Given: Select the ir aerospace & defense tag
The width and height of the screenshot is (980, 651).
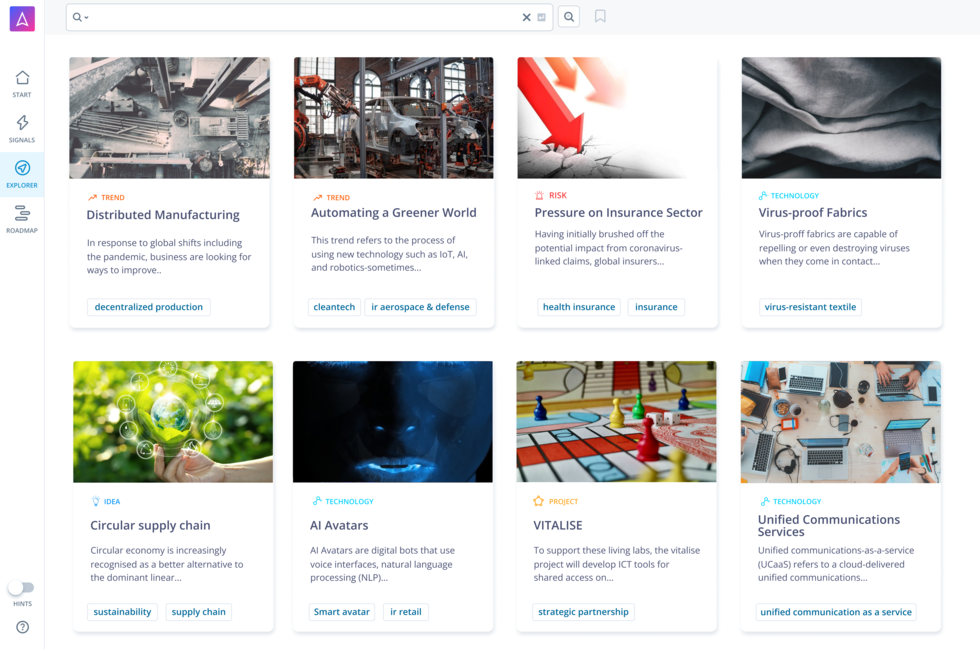Looking at the screenshot, I should point(420,307).
